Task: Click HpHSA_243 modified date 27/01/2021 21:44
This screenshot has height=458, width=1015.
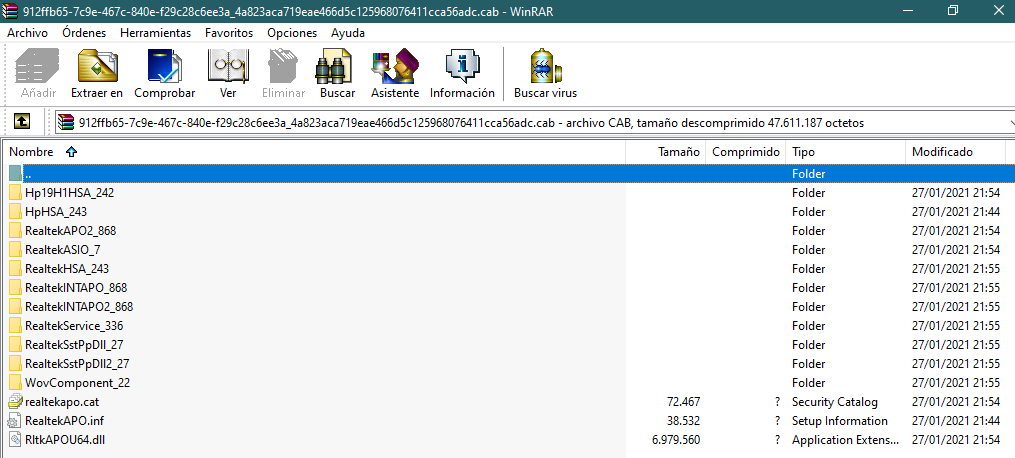Action: [955, 212]
